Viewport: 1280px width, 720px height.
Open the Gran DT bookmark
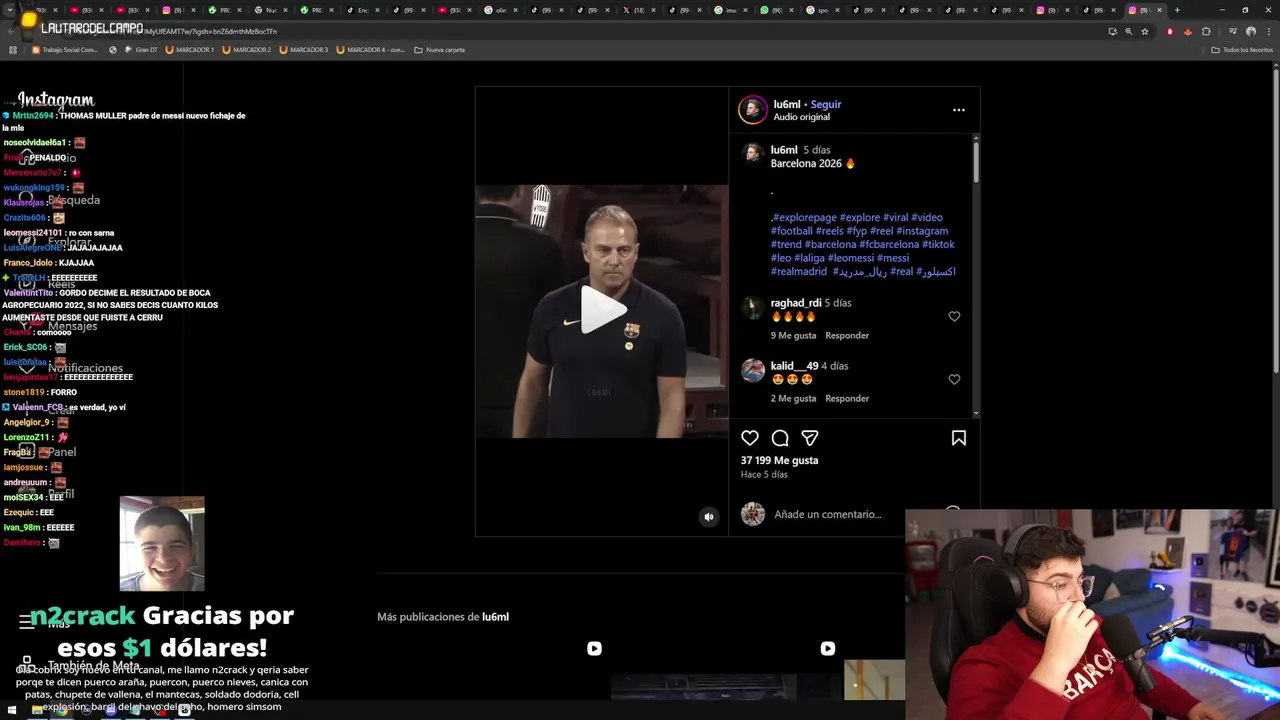click(141, 49)
